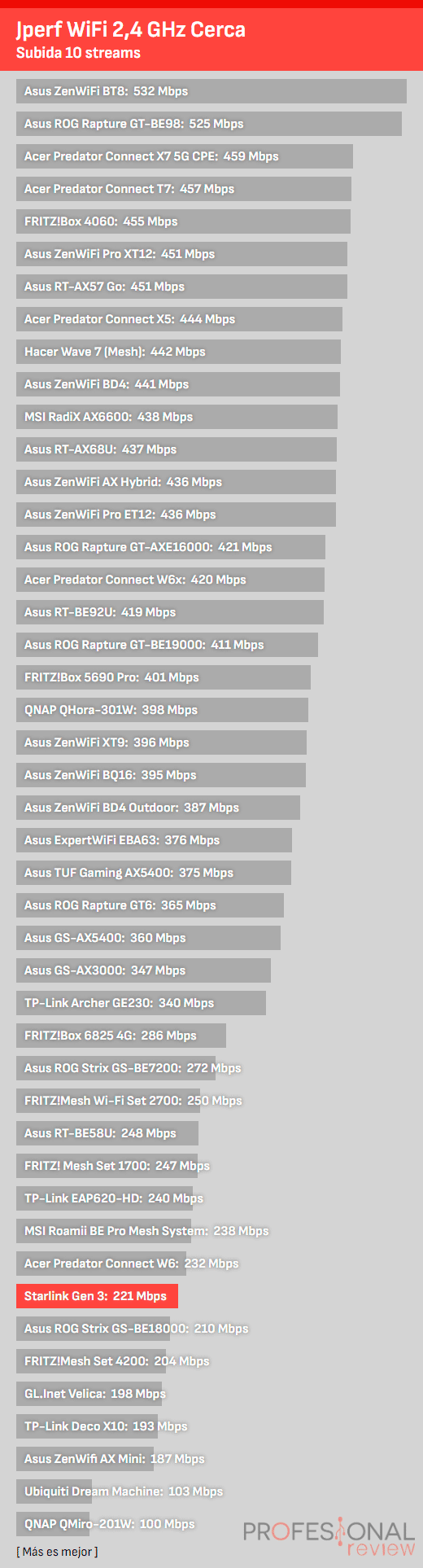Select the highlighted Starlink Gen 3 bar
The height and width of the screenshot is (1568, 423).
pyautogui.click(x=97, y=1296)
